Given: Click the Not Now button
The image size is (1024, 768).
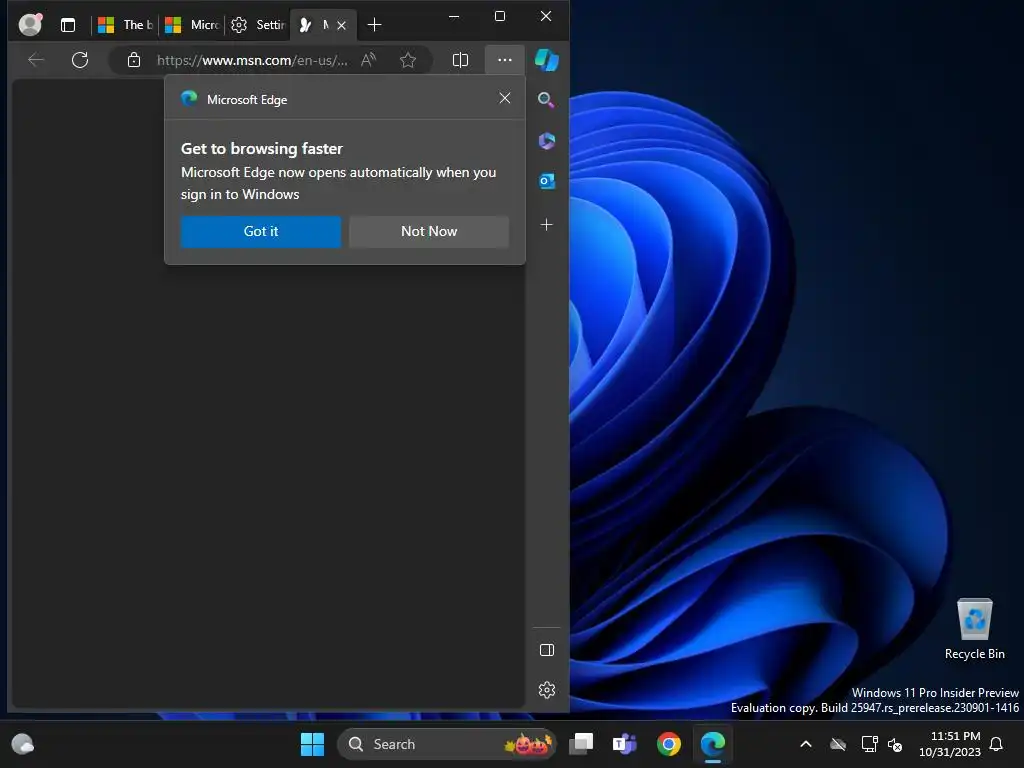Looking at the screenshot, I should (x=429, y=231).
